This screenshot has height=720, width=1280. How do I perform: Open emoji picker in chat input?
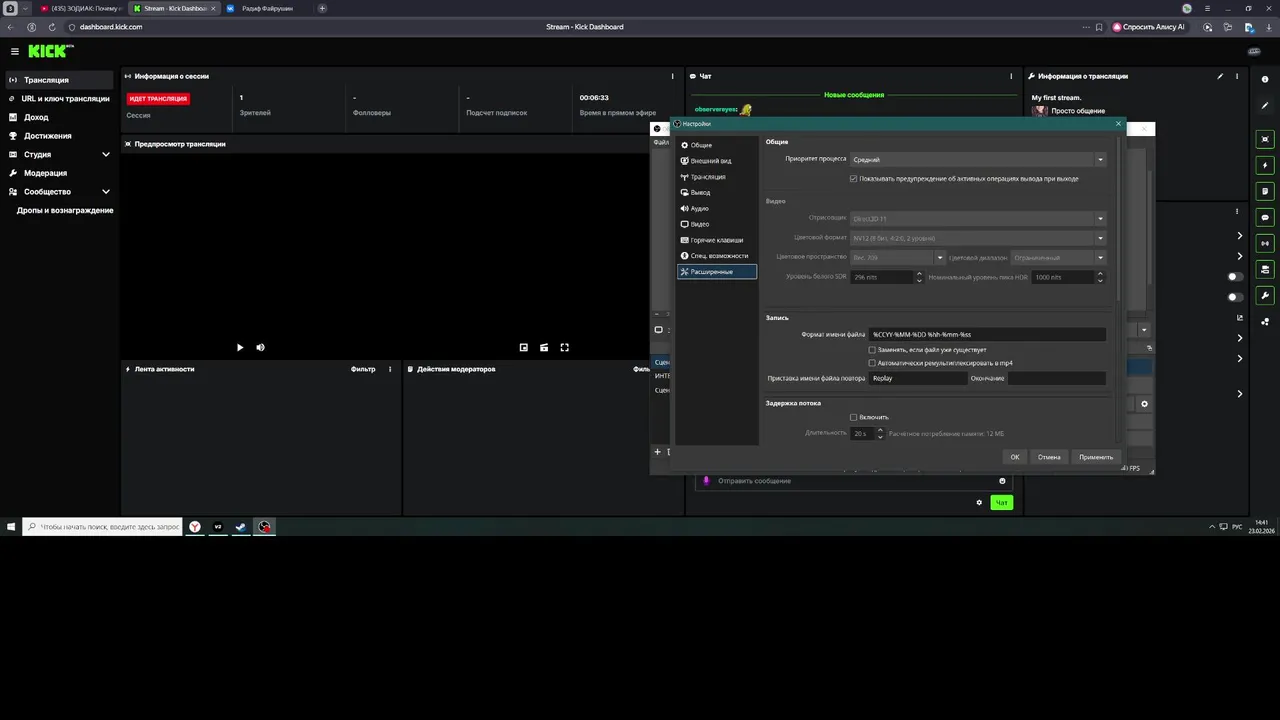[1002, 481]
